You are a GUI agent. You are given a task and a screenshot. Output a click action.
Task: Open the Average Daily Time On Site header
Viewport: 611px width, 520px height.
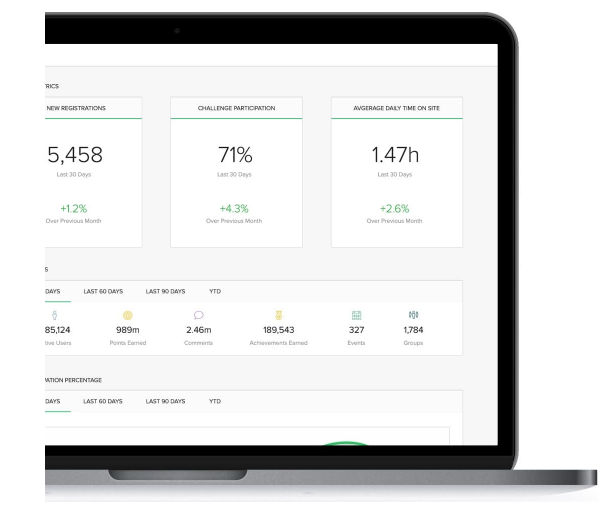[397, 108]
